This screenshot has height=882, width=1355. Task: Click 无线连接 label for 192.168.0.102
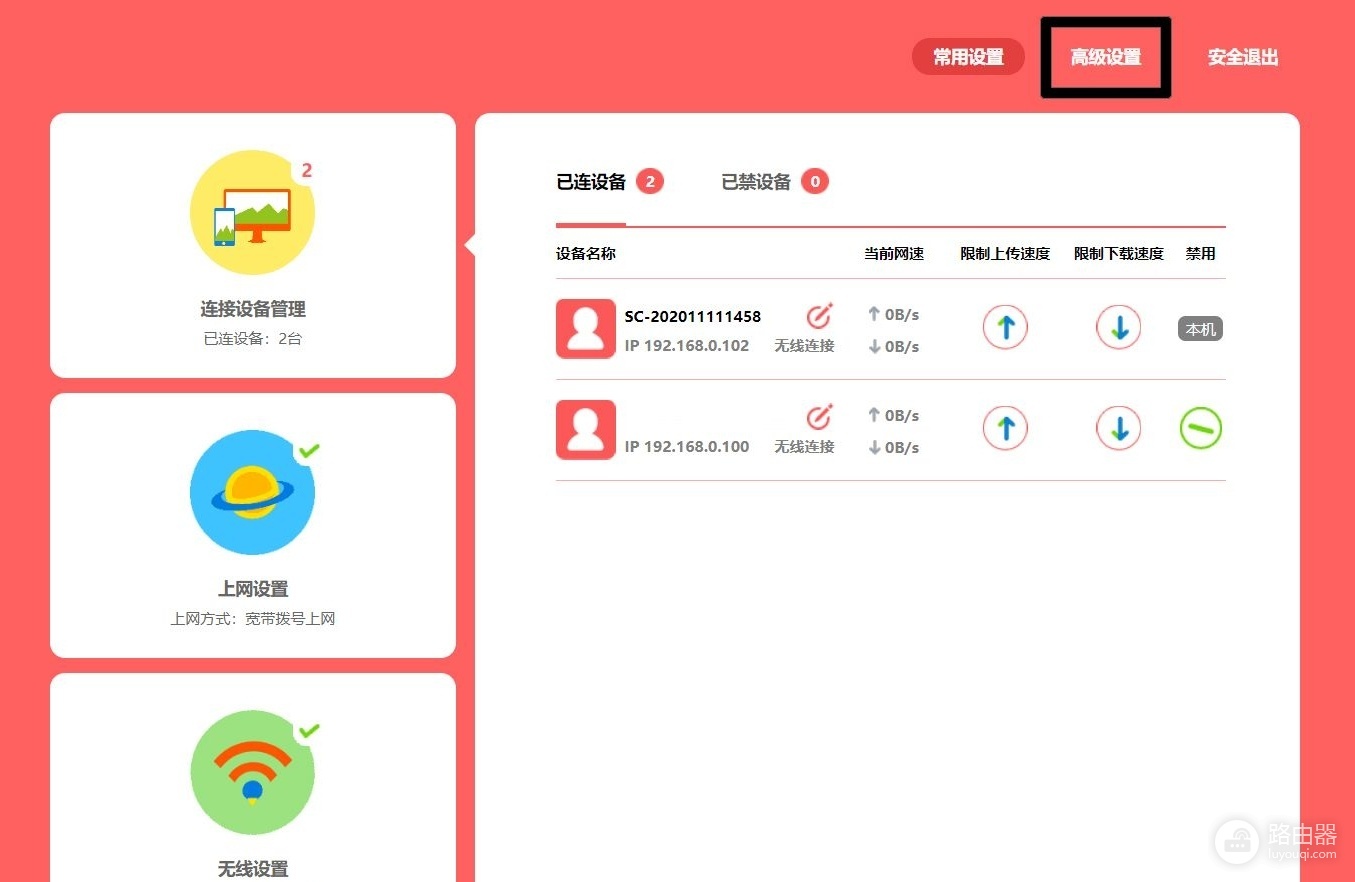tap(804, 346)
